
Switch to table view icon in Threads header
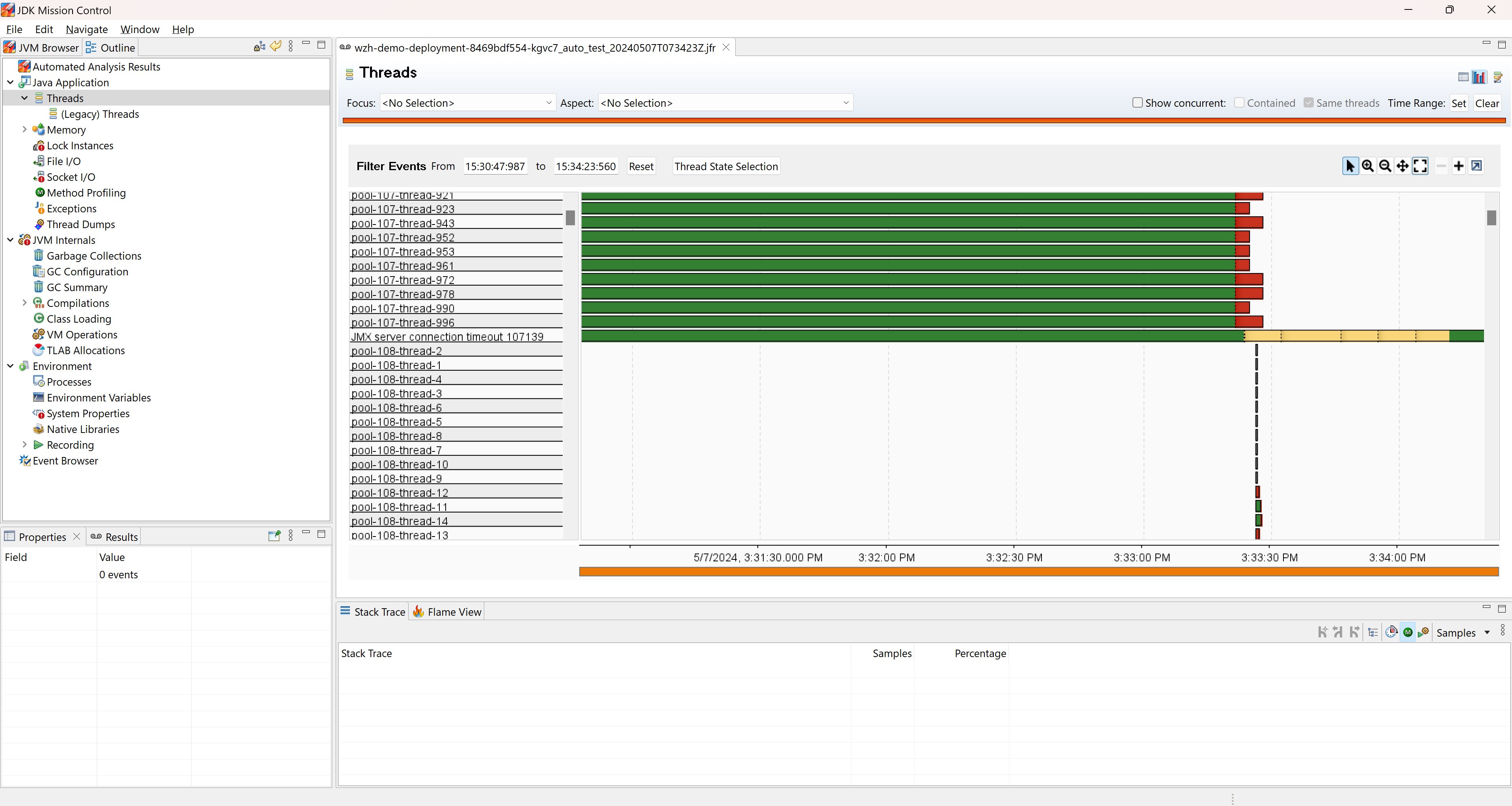[x=1463, y=77]
